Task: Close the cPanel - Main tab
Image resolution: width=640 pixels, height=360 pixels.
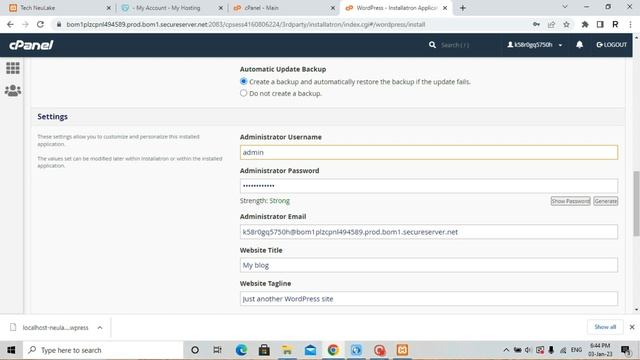Action: (333, 8)
